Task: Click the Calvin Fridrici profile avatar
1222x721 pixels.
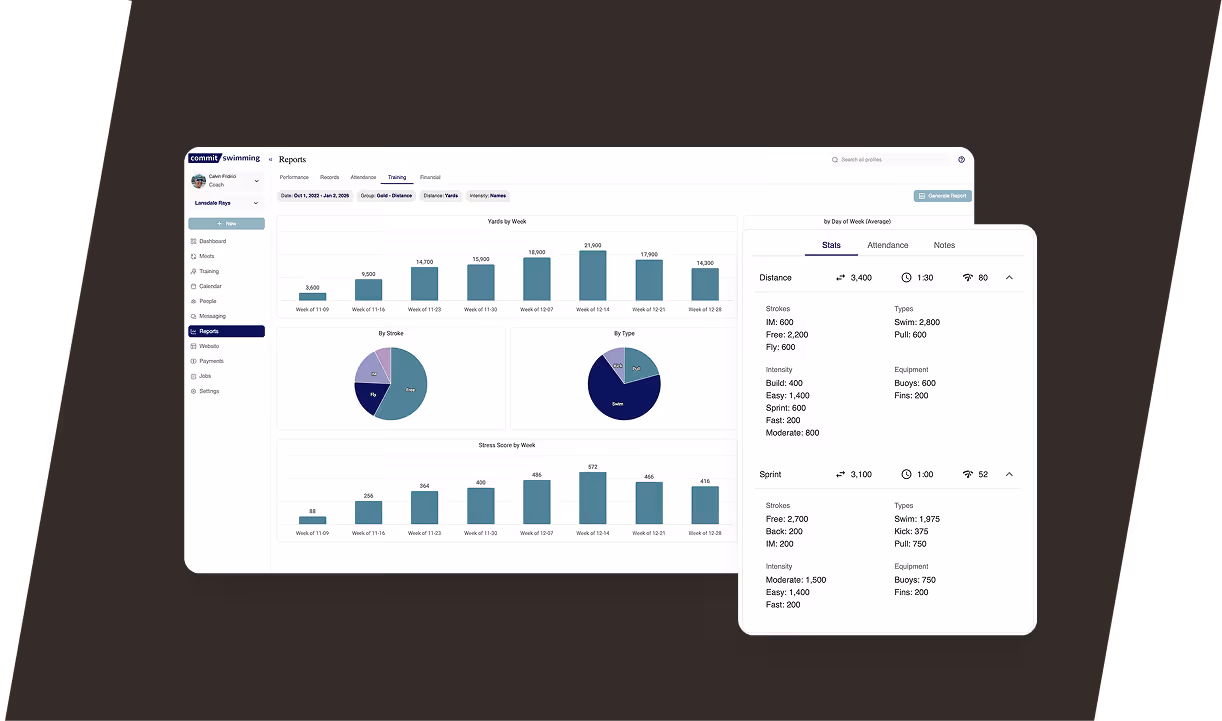Action: coord(199,181)
